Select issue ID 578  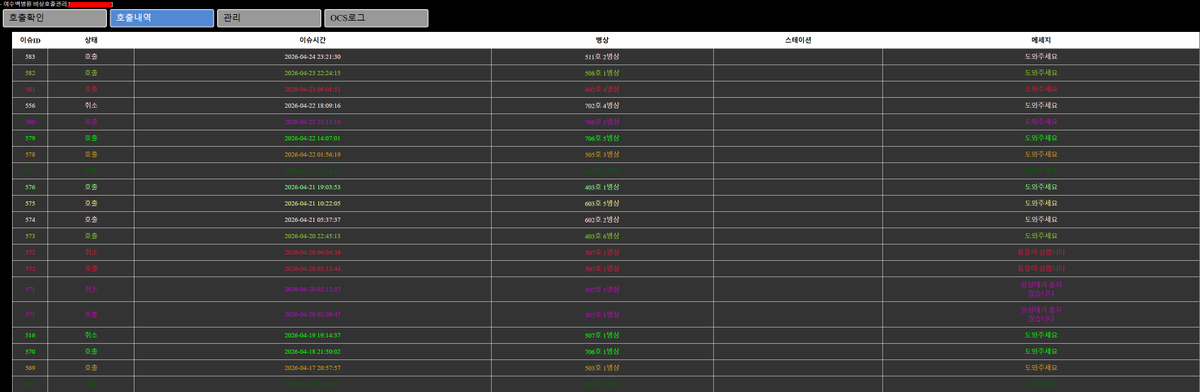point(30,154)
